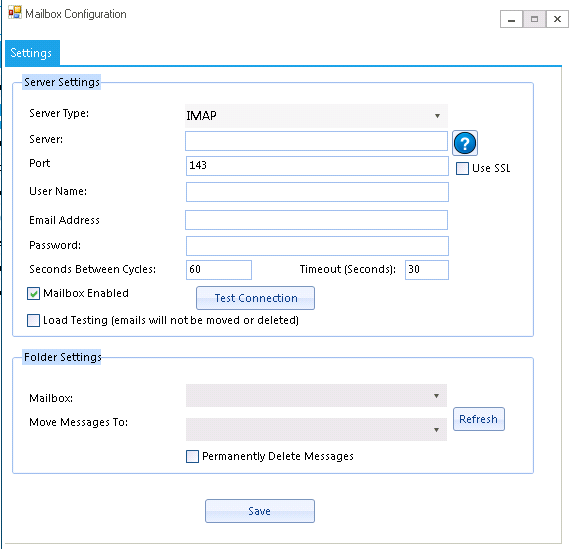Refresh the folder list
572x549 pixels.
[479, 419]
